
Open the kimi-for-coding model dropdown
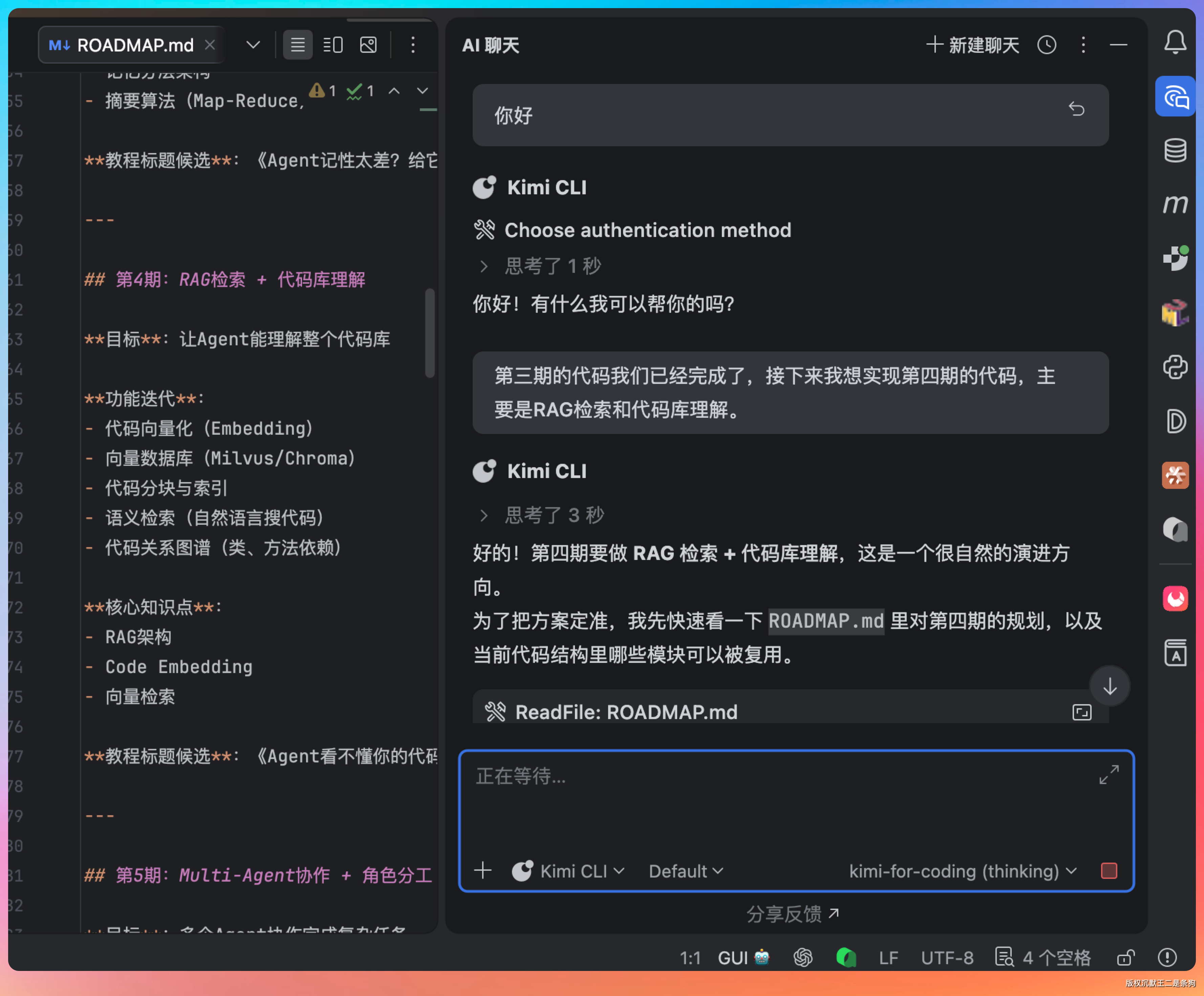(962, 871)
